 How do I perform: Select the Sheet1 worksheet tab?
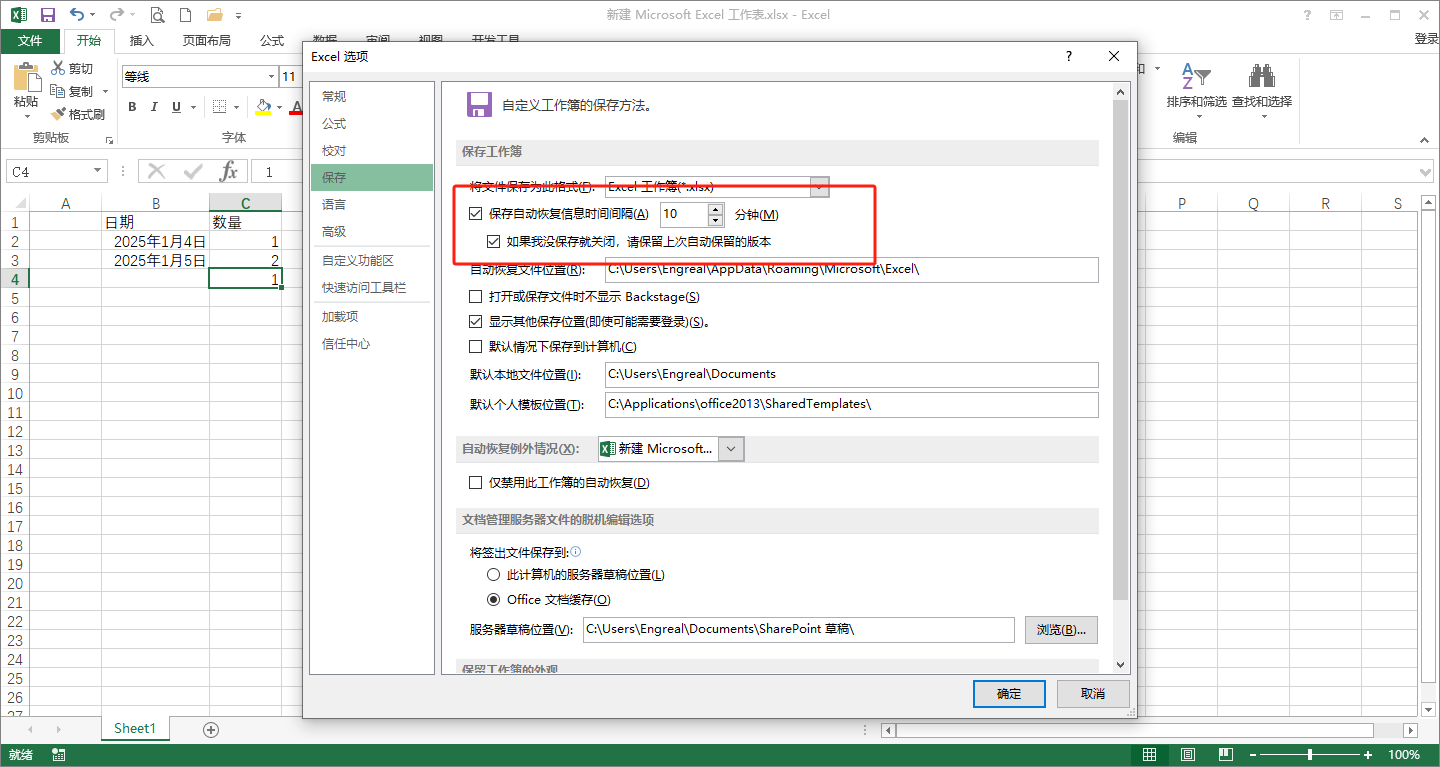click(135, 729)
